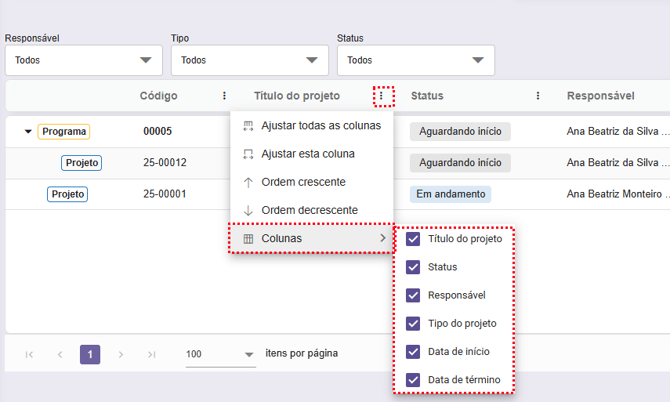
Task: Click page number 1 button
Action: point(90,354)
